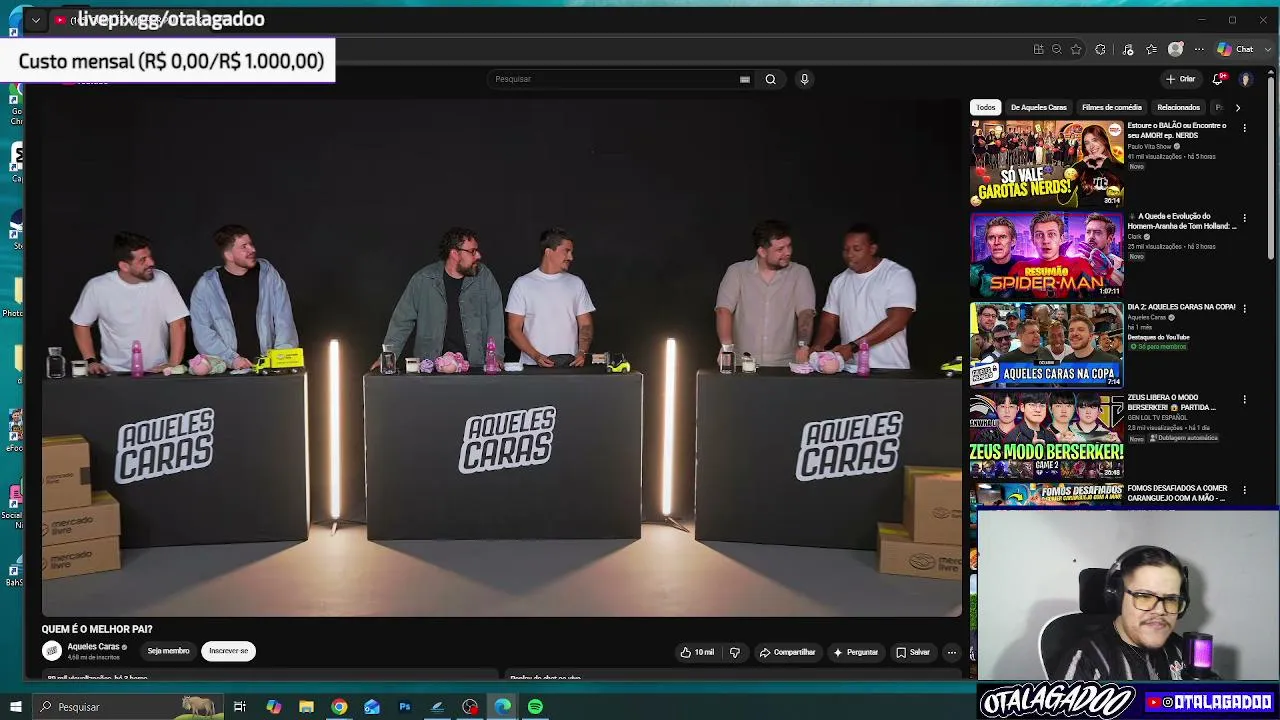Open the Resumão Spider-Man video thumbnail
Image resolution: width=1280 pixels, height=720 pixels.
[x=1047, y=254]
